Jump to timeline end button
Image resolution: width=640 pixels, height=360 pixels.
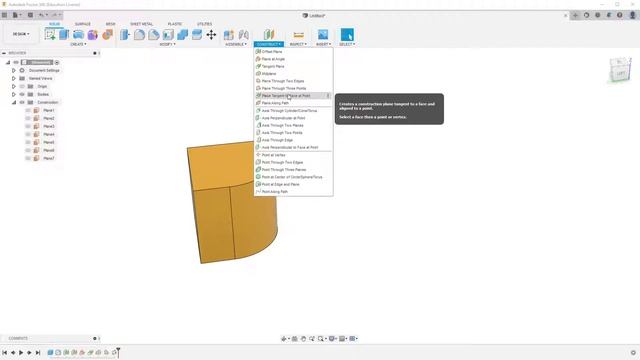[x=38, y=352]
